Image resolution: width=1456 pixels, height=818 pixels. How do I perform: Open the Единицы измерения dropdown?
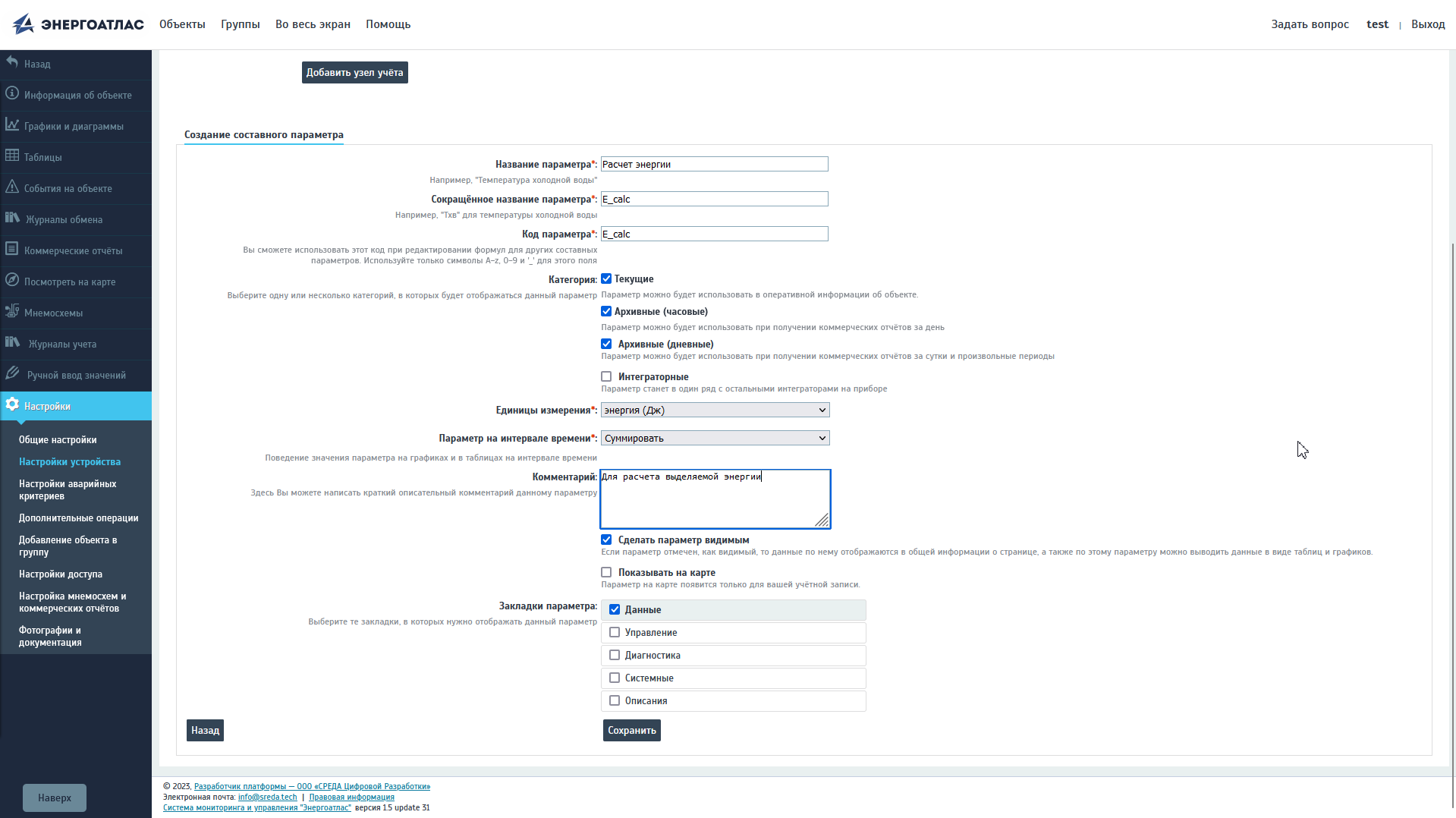click(715, 411)
